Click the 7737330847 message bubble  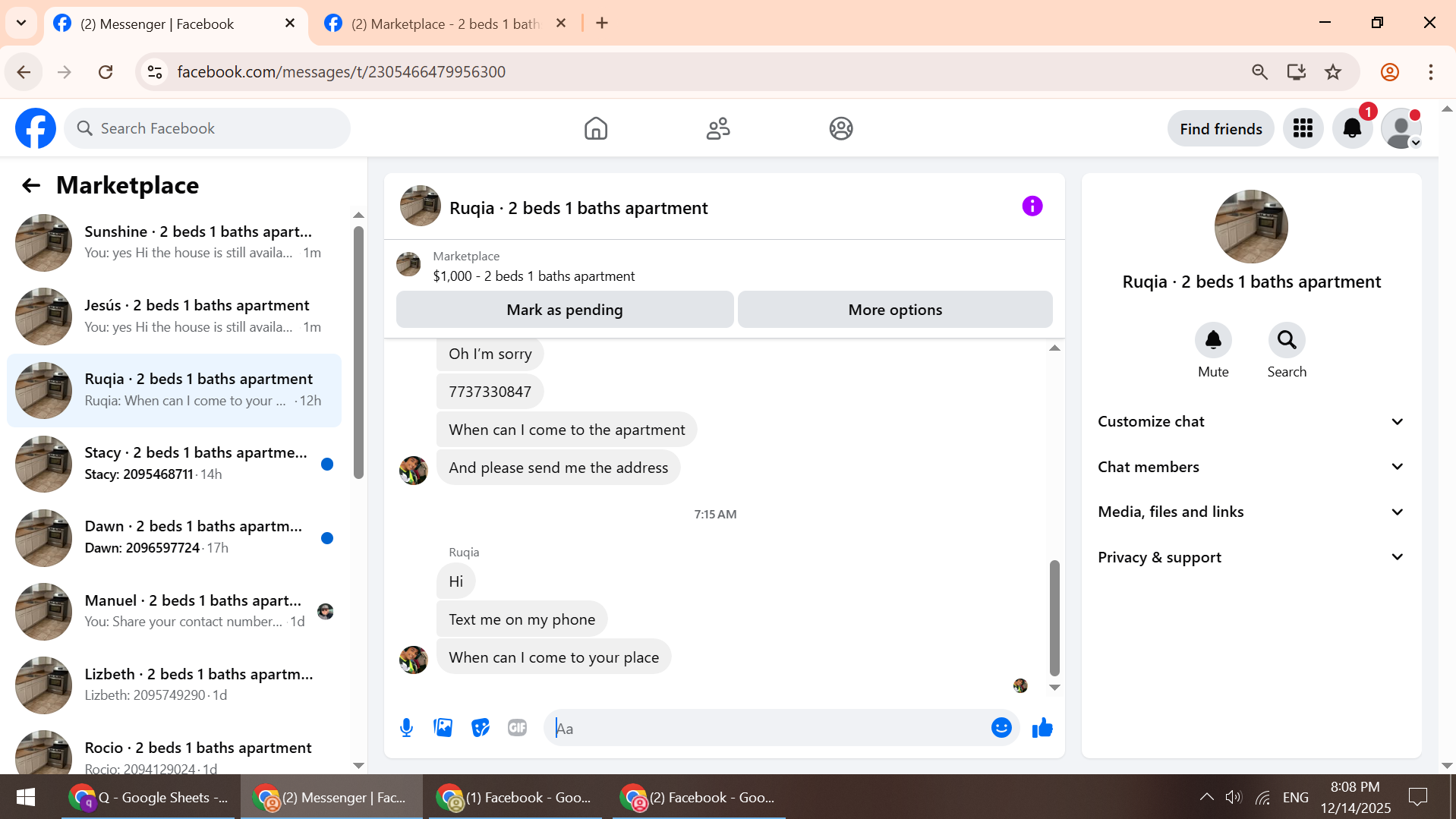(x=490, y=392)
